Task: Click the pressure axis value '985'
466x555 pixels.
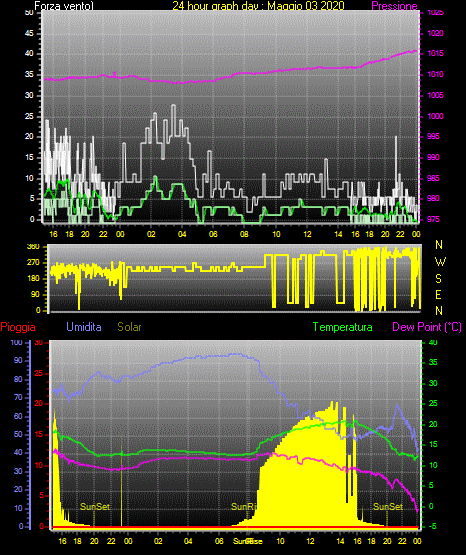Action: pyautogui.click(x=433, y=178)
